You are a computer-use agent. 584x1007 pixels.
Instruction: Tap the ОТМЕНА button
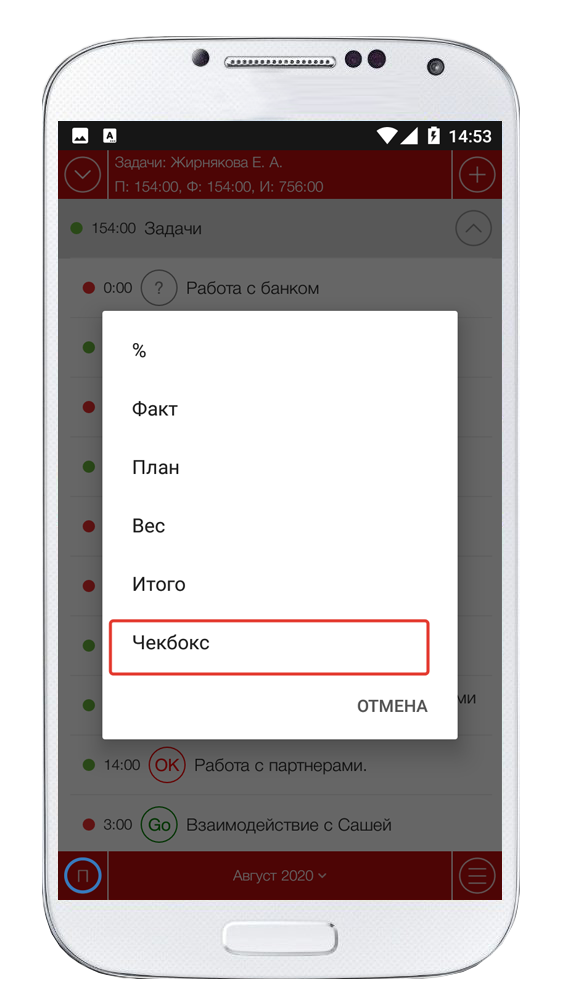[392, 706]
